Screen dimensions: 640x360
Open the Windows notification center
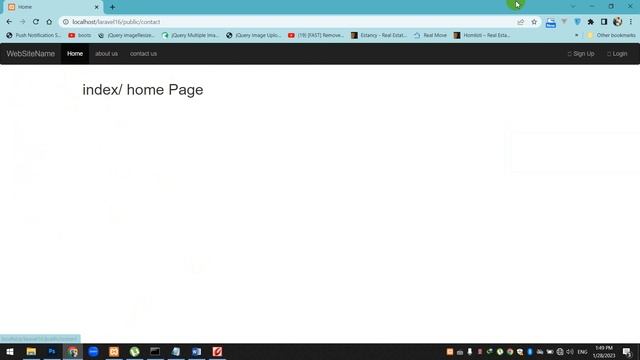click(627, 352)
